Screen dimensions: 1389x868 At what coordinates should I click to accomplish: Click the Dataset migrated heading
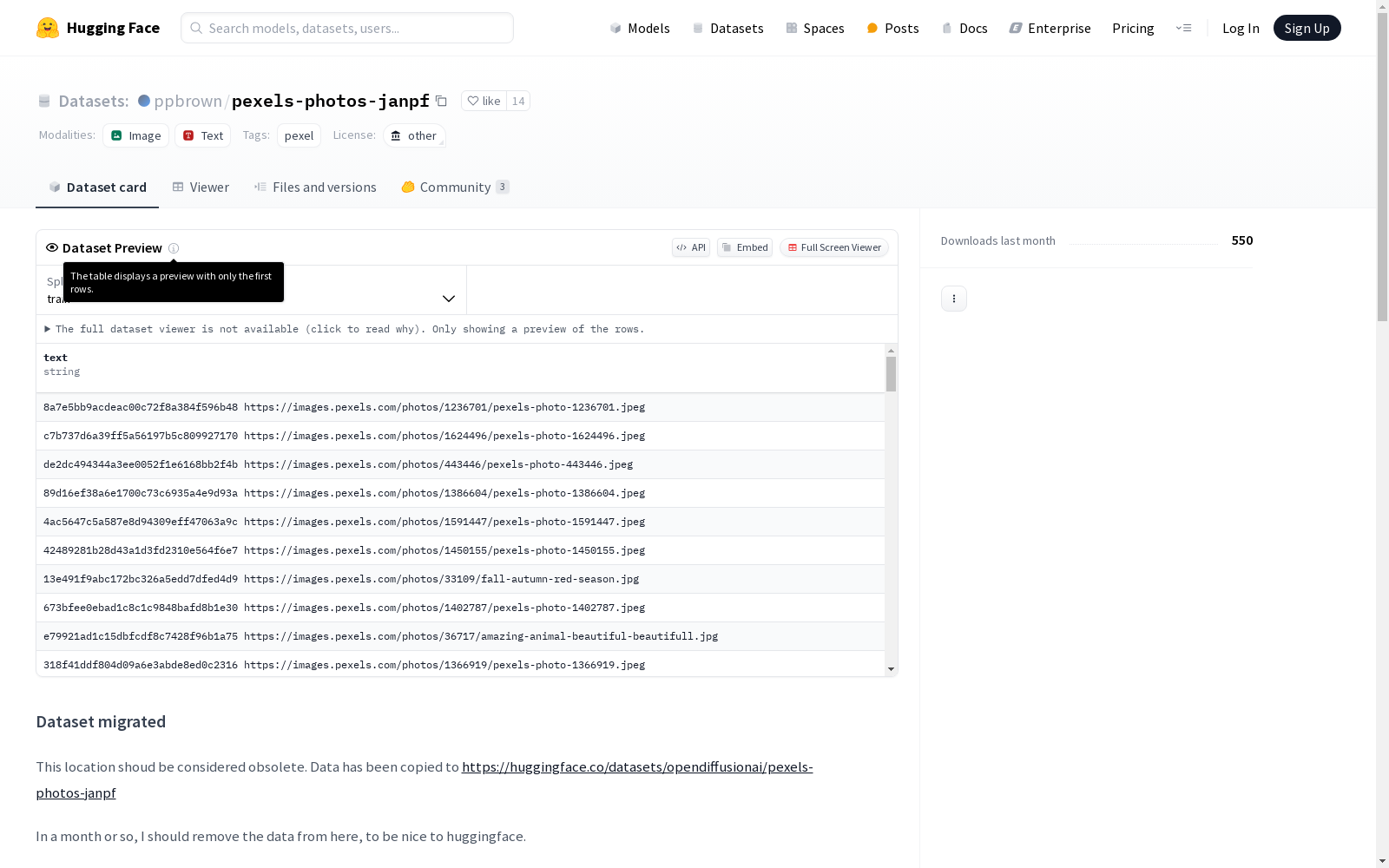(101, 721)
